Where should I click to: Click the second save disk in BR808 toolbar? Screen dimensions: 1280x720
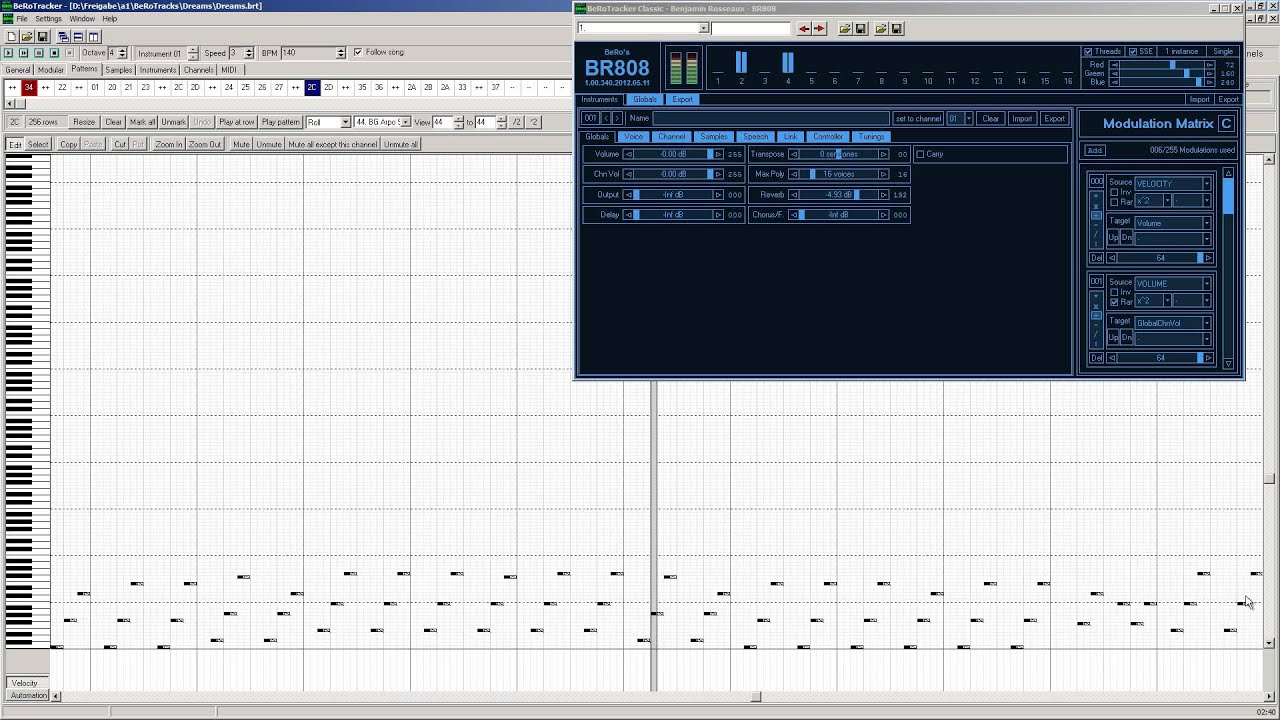pyautogui.click(x=896, y=29)
